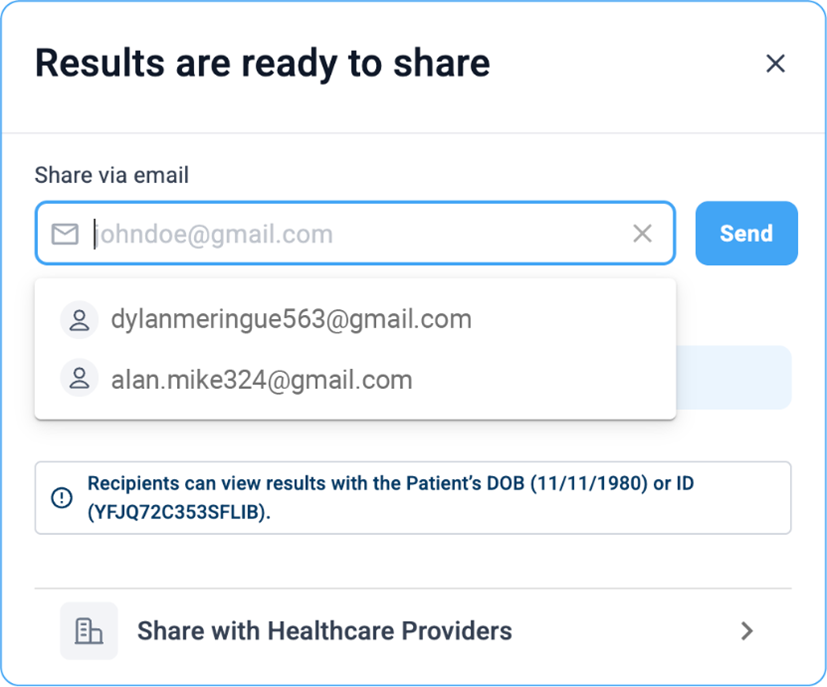
Task: Click the info icon in the recipients notice
Action: [x=62, y=497]
